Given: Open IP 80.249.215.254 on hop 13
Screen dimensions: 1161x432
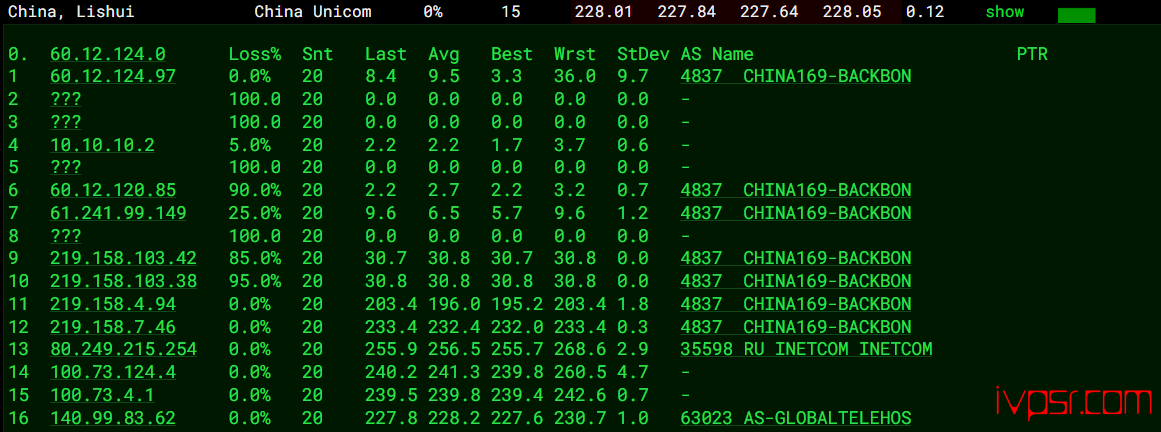Looking at the screenshot, I should [123, 349].
